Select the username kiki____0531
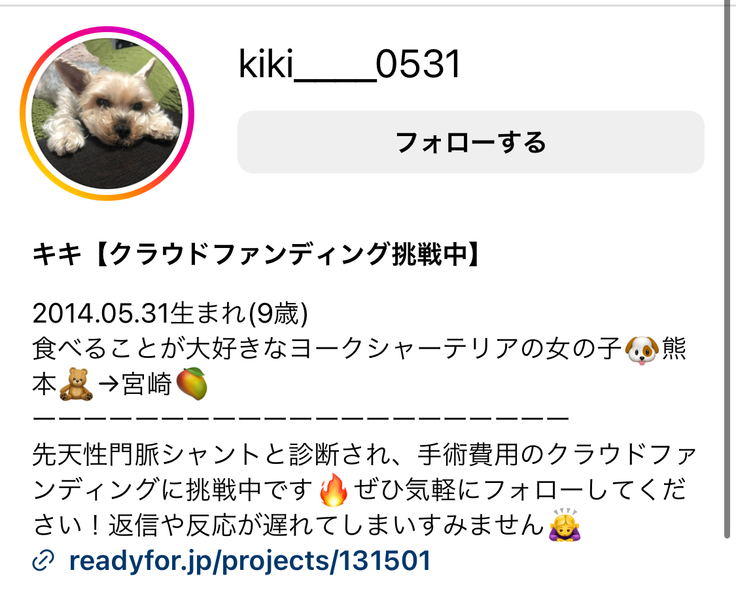 tap(350, 64)
